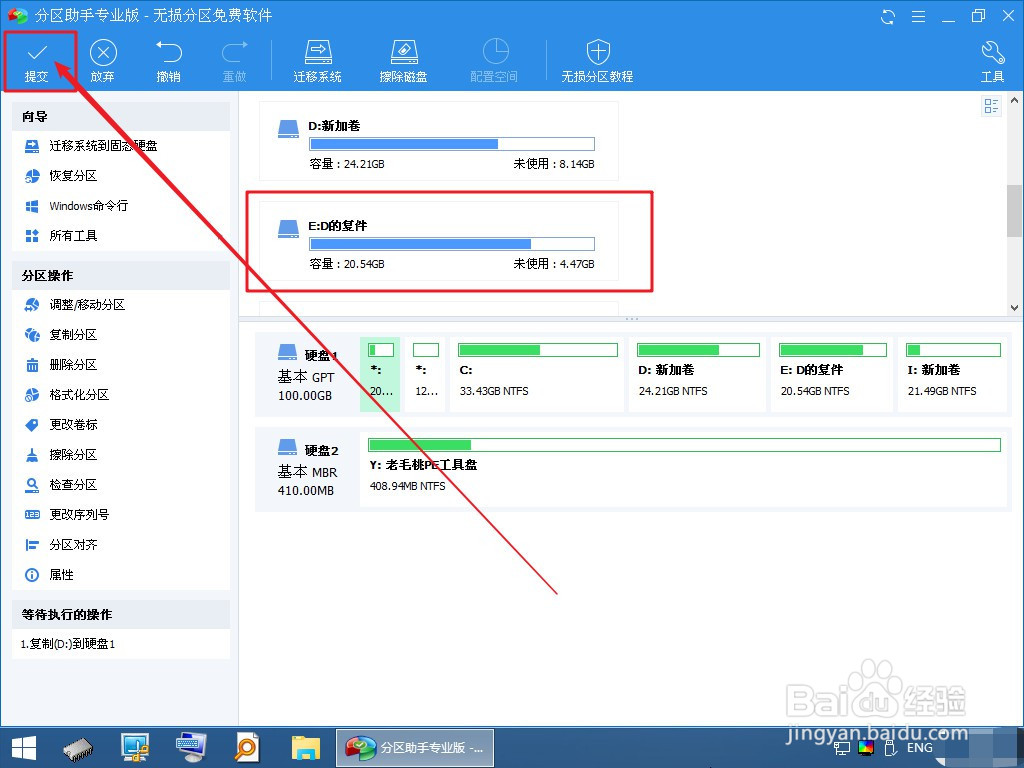Select the D:新加卷 partition card

point(439,141)
